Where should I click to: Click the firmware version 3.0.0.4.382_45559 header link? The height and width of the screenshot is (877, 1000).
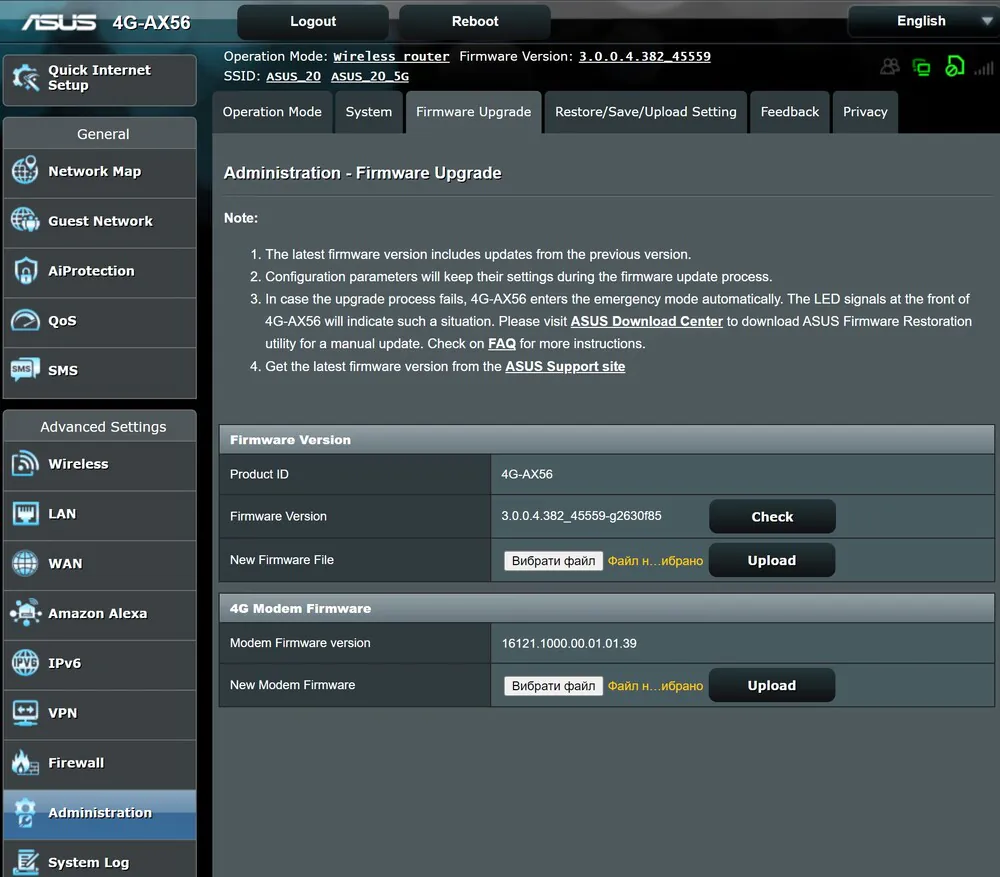645,56
